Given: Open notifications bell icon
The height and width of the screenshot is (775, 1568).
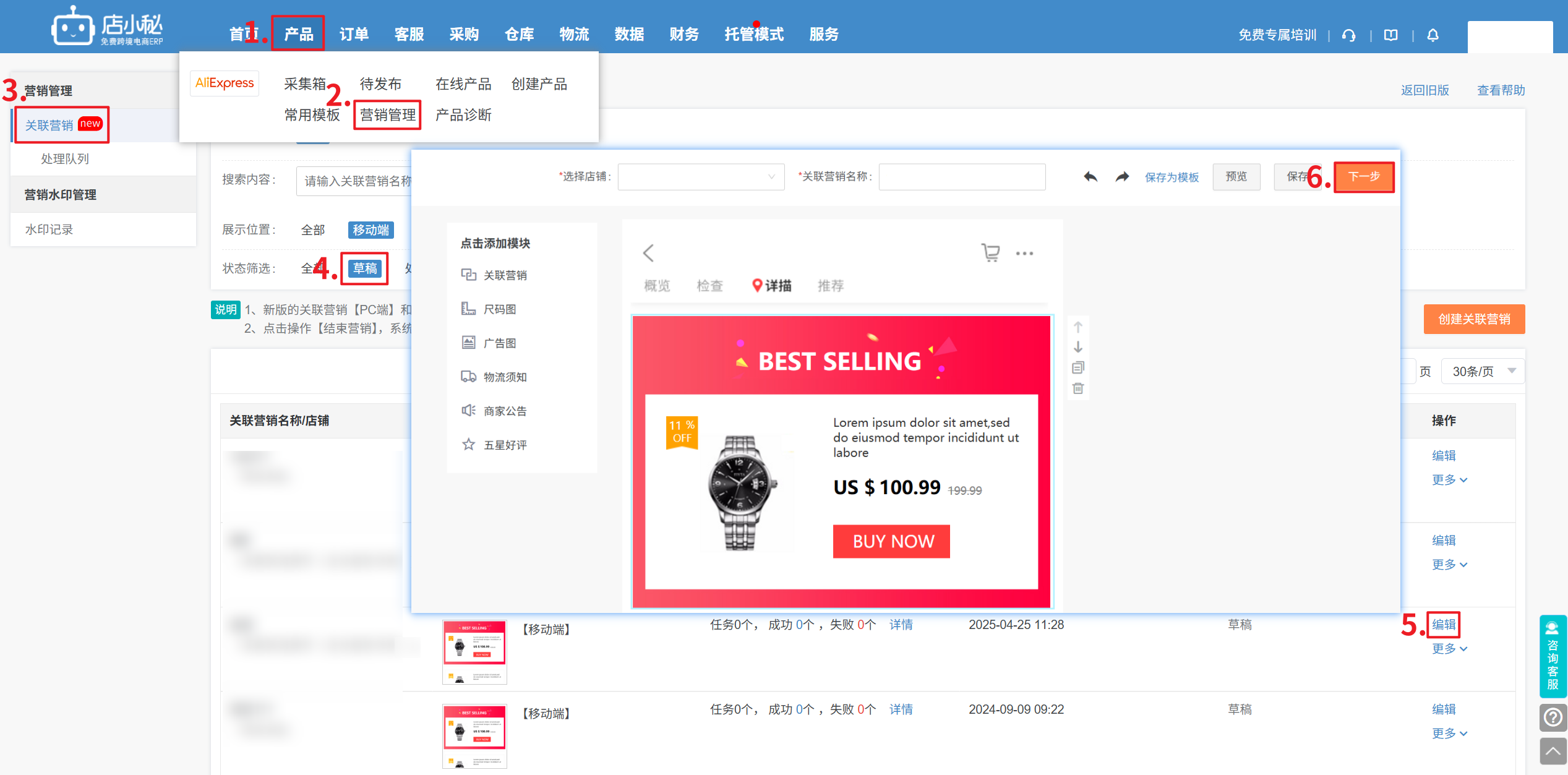Looking at the screenshot, I should point(1433,35).
